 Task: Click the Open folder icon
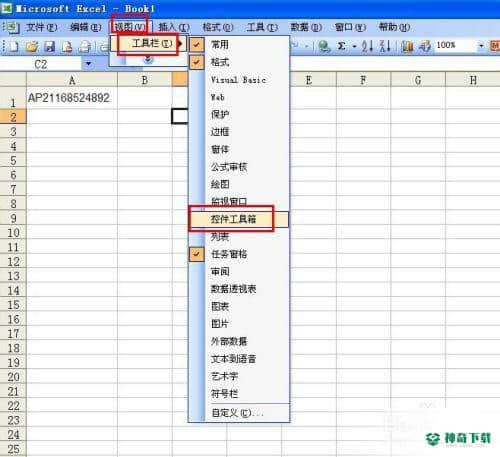point(32,46)
